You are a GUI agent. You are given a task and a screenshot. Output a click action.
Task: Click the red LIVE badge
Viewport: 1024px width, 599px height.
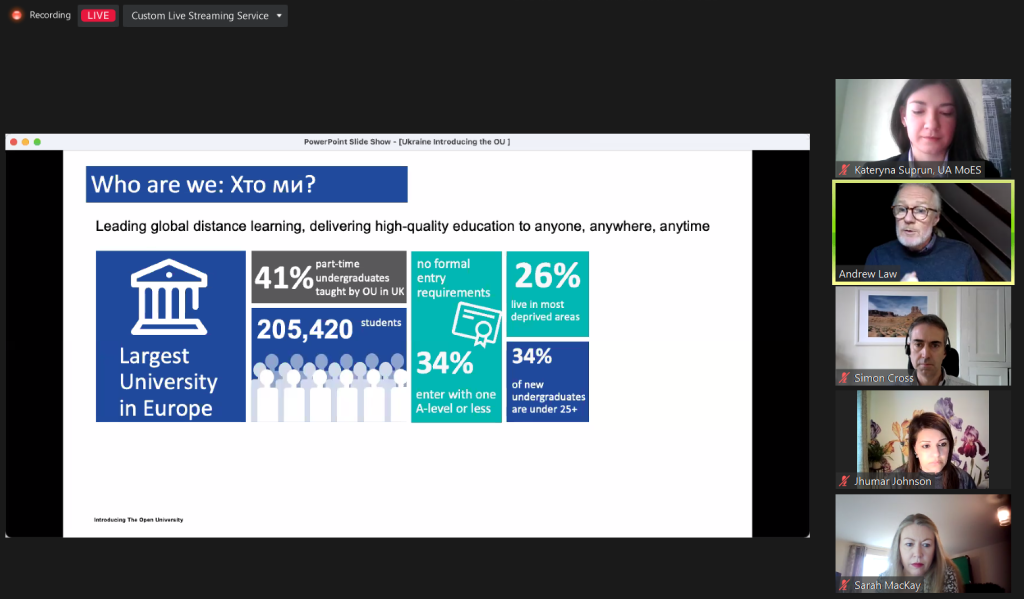(98, 16)
